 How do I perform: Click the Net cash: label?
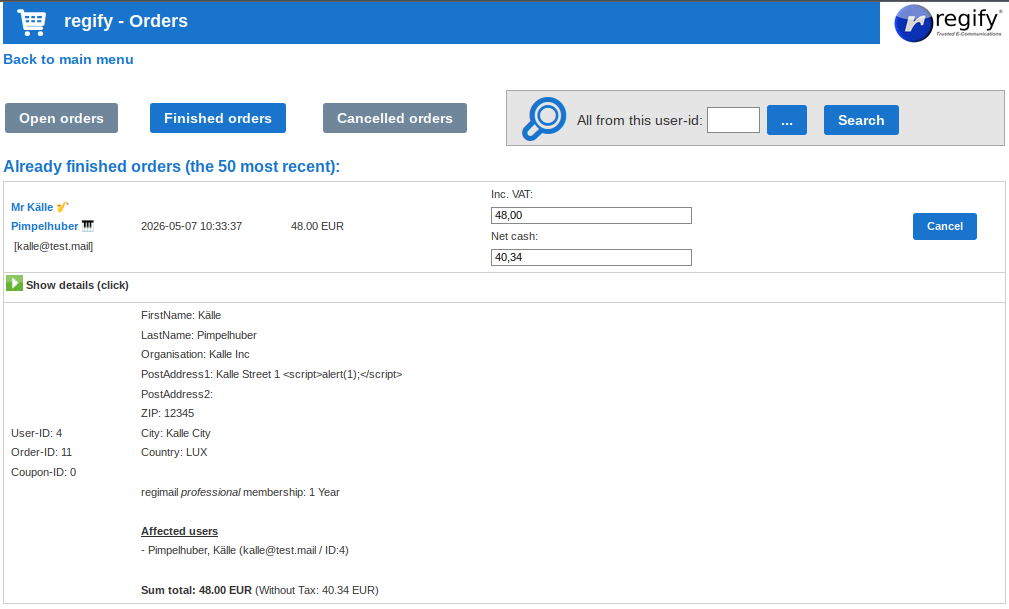(514, 236)
